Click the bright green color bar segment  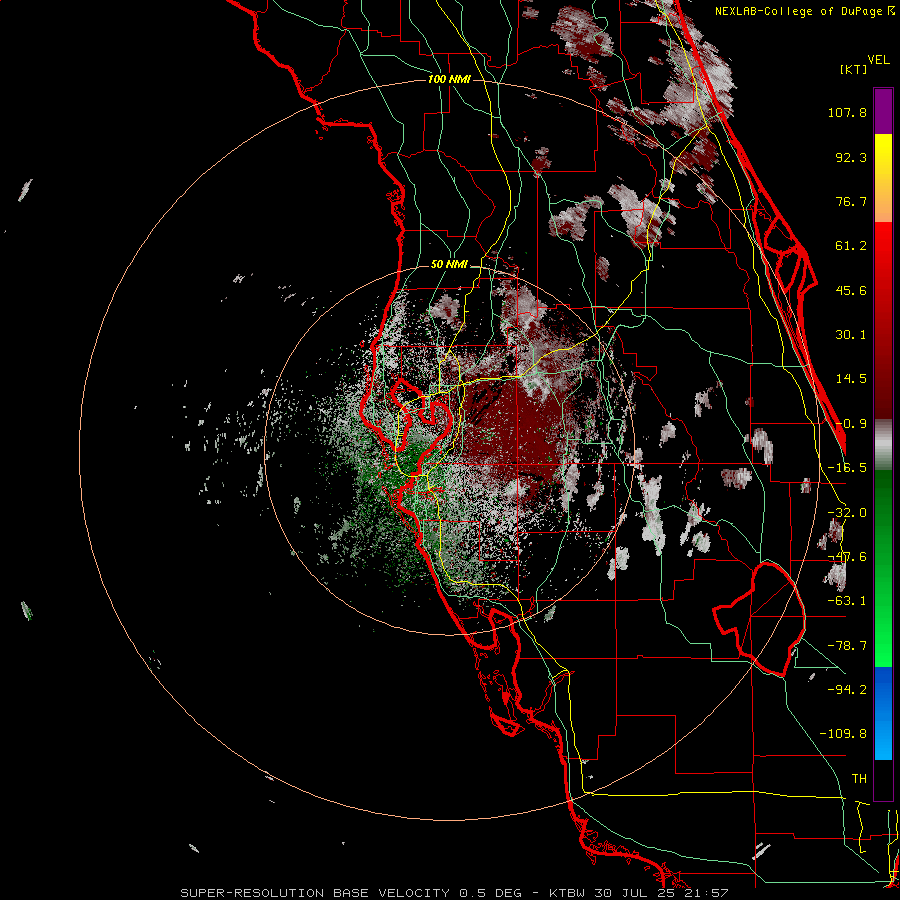(x=883, y=568)
